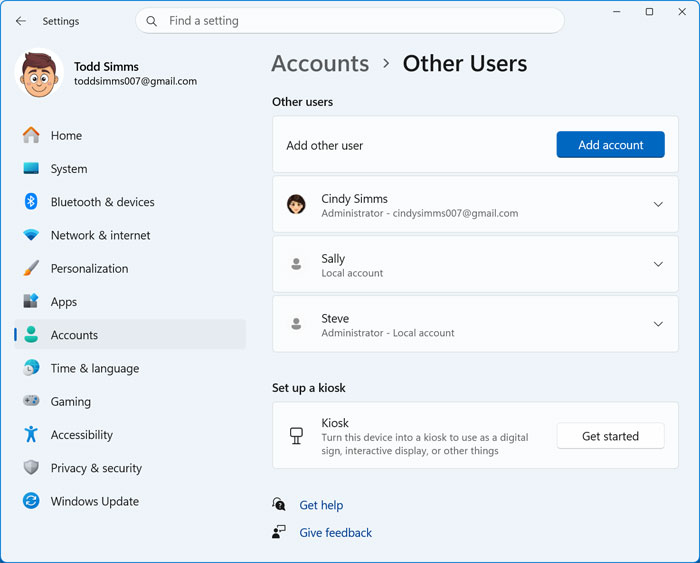Click "Add other user" label
This screenshot has height=563, width=700.
(325, 146)
